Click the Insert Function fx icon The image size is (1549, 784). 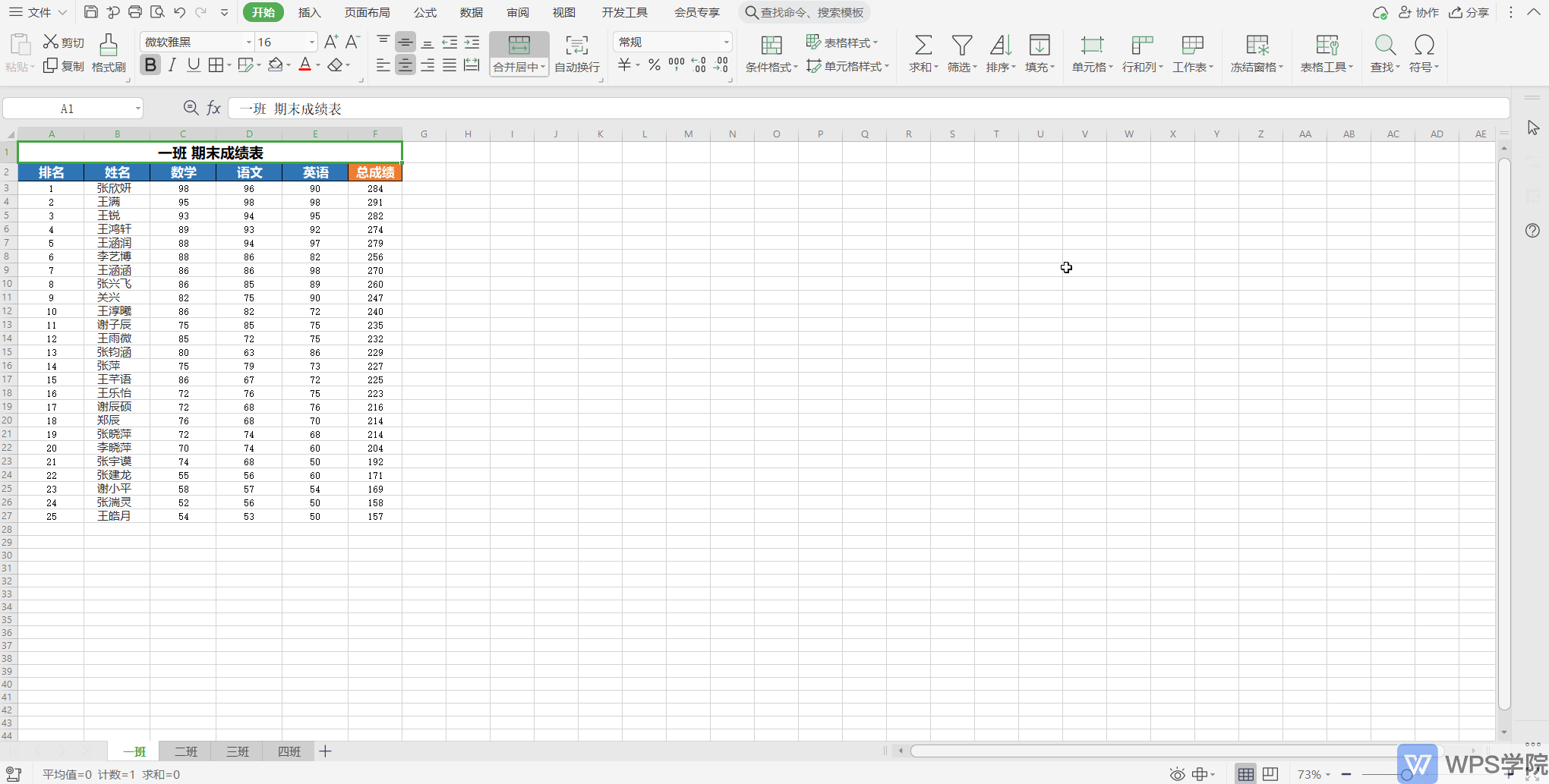click(214, 109)
